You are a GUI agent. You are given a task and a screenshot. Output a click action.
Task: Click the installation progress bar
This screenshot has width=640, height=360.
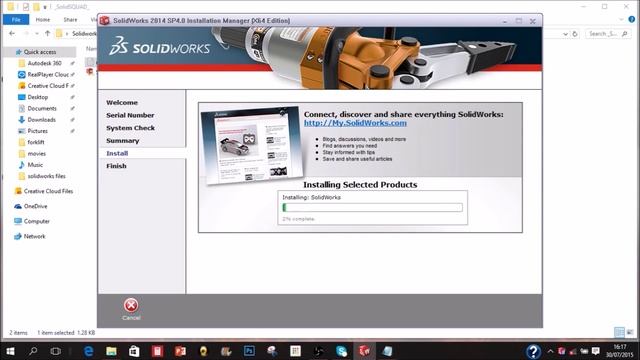point(372,207)
